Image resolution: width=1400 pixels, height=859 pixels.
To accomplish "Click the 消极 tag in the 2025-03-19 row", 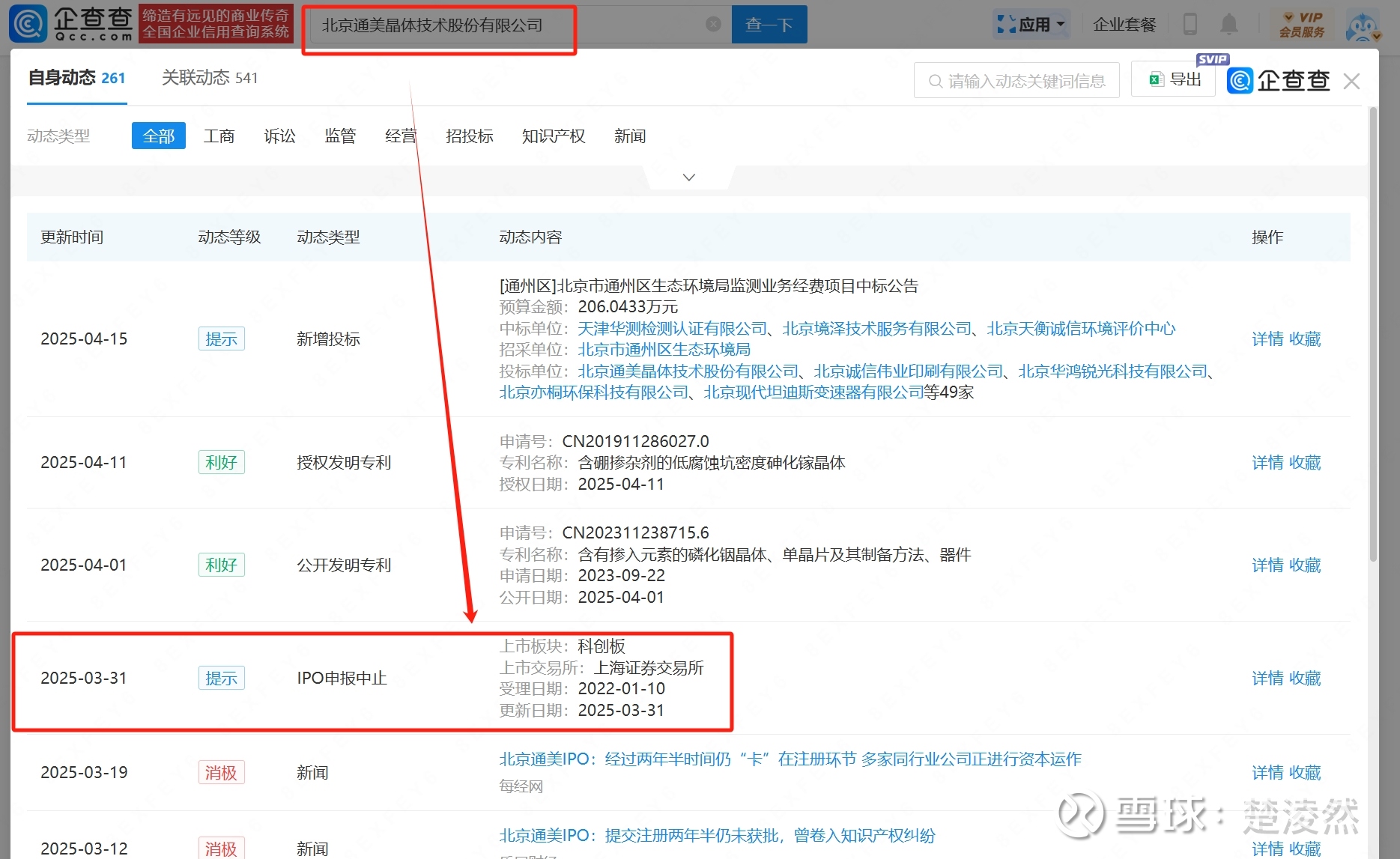I will (x=222, y=773).
